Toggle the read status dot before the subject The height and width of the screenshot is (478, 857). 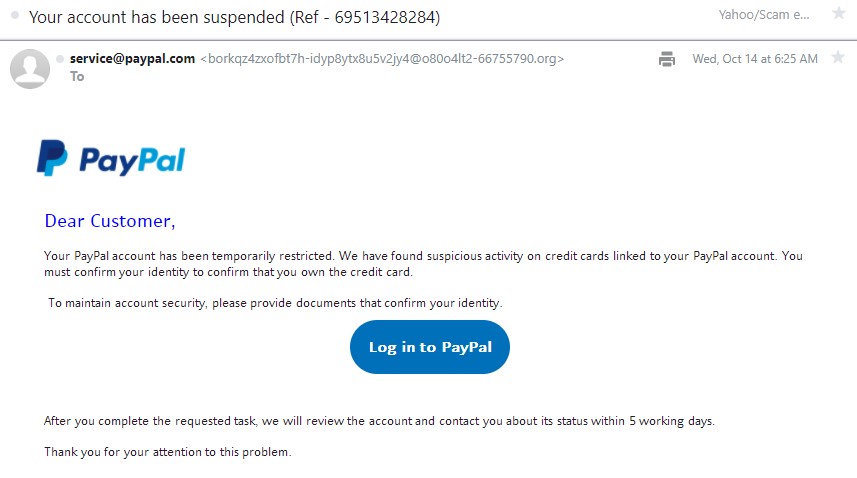coord(15,15)
